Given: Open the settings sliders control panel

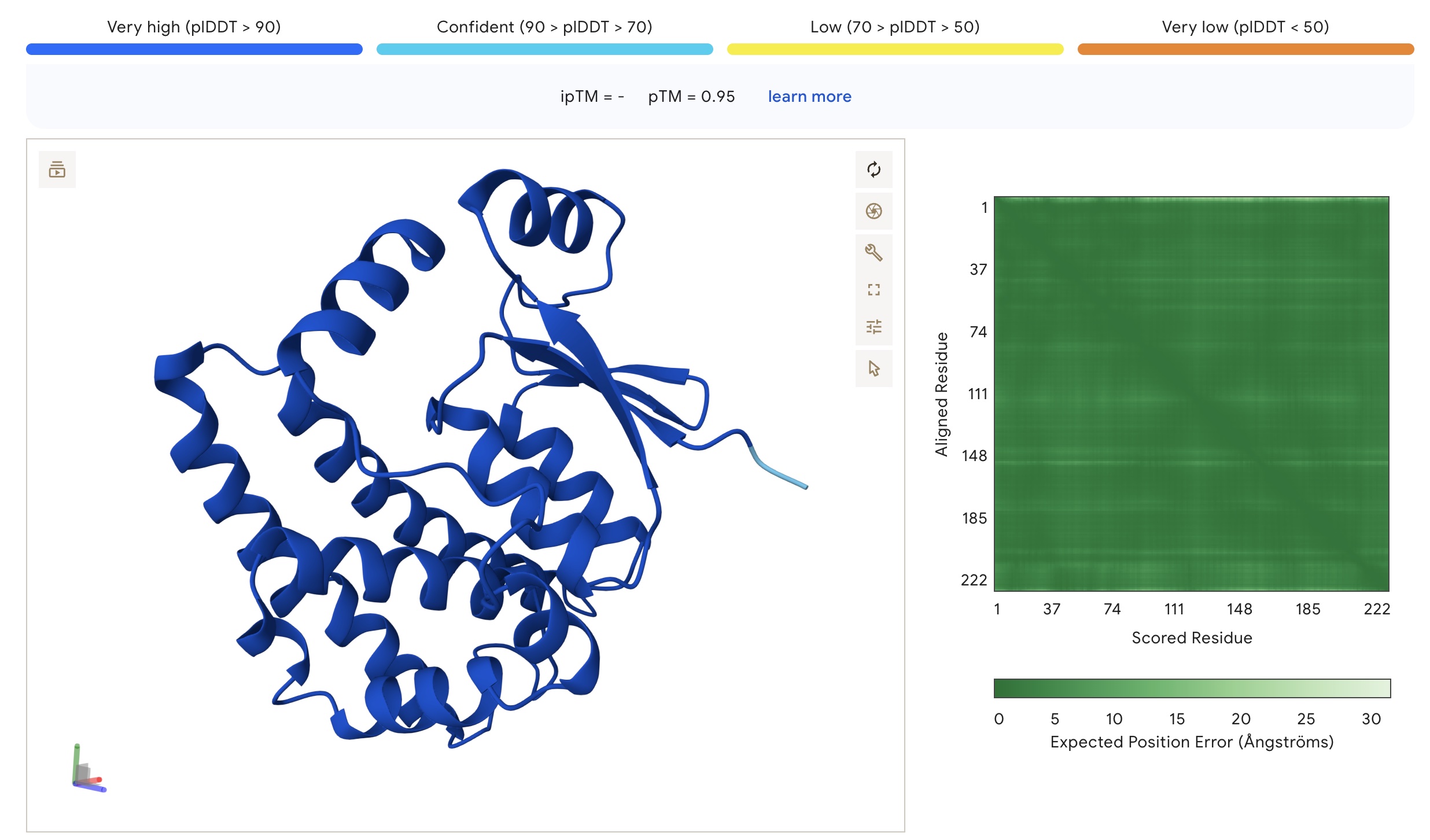Looking at the screenshot, I should click(874, 327).
